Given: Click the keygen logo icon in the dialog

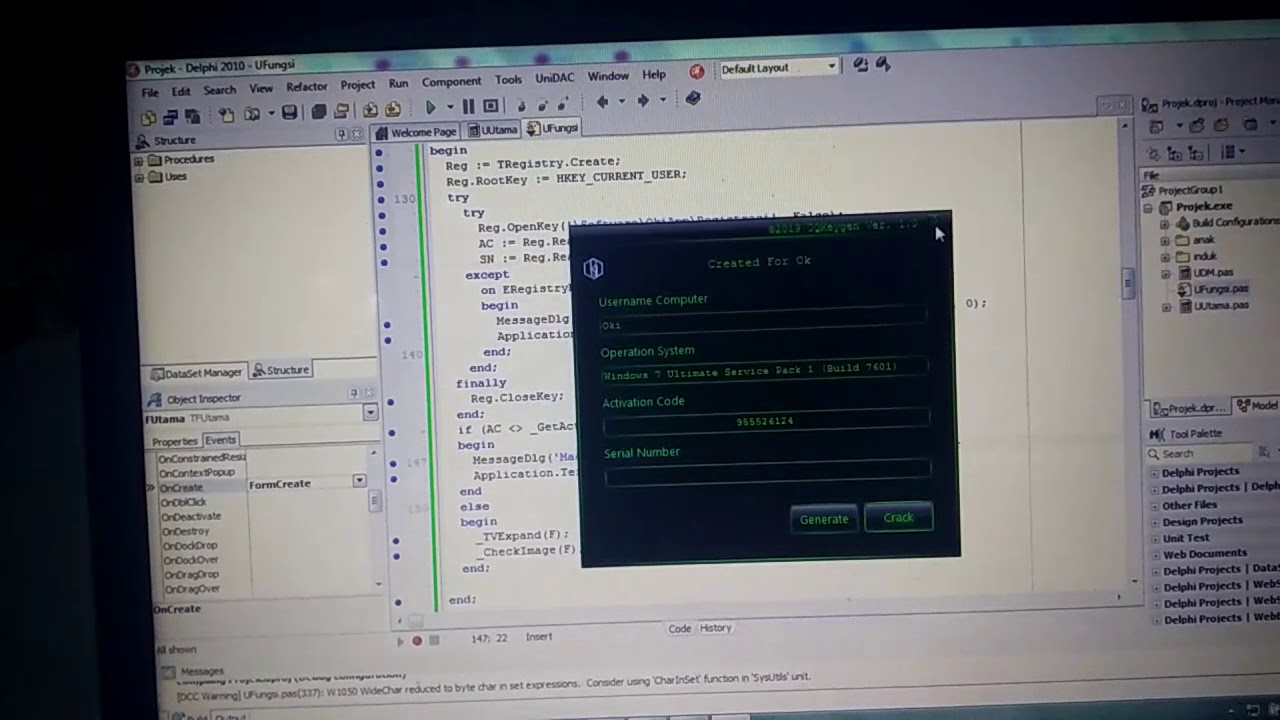Looking at the screenshot, I should pos(593,268).
